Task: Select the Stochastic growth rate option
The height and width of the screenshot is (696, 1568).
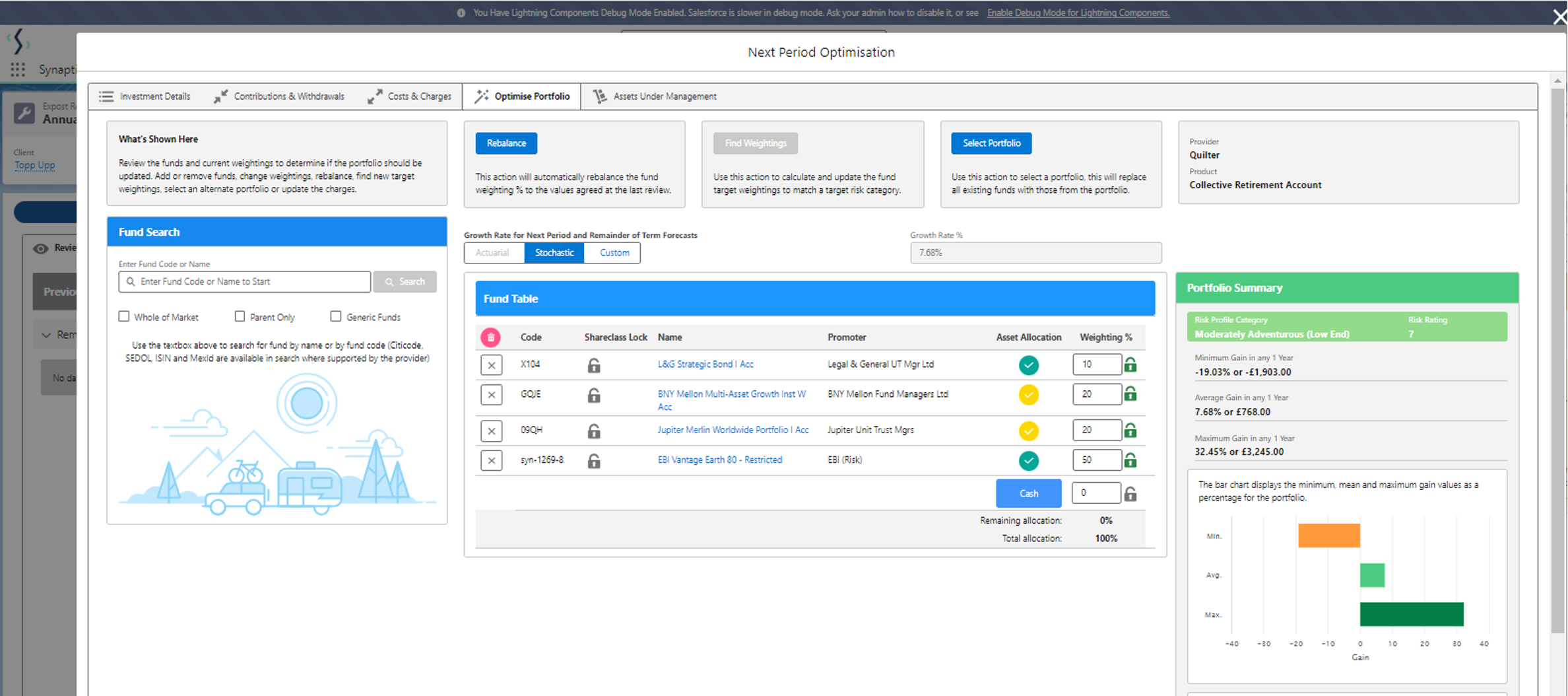Action: pyautogui.click(x=554, y=253)
